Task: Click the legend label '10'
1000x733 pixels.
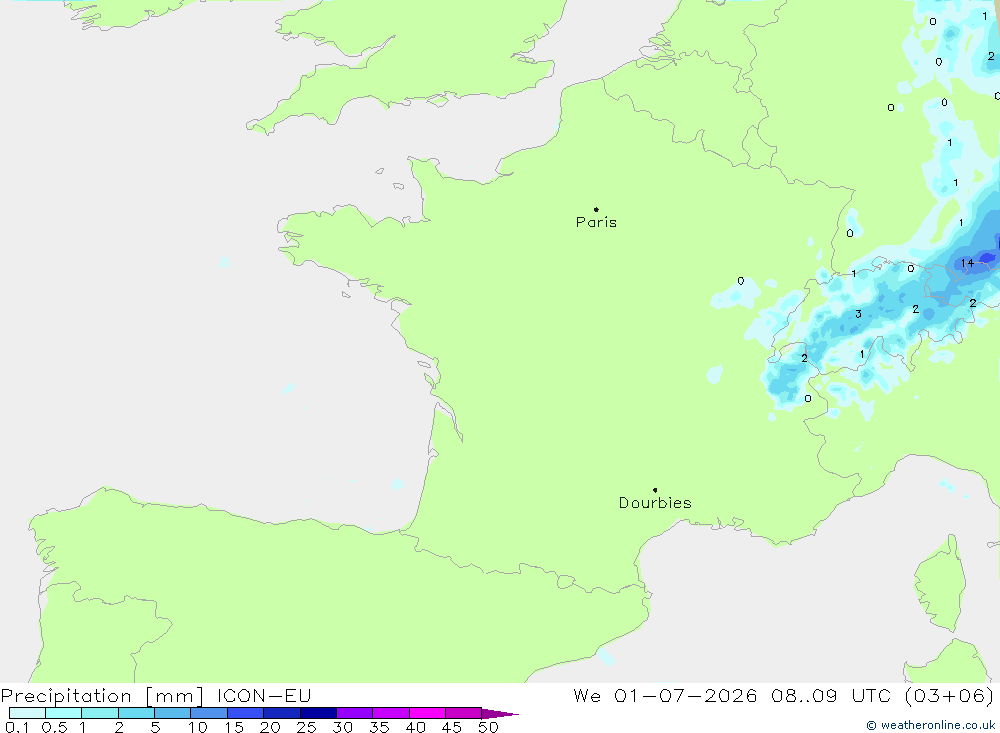Action: point(198,727)
